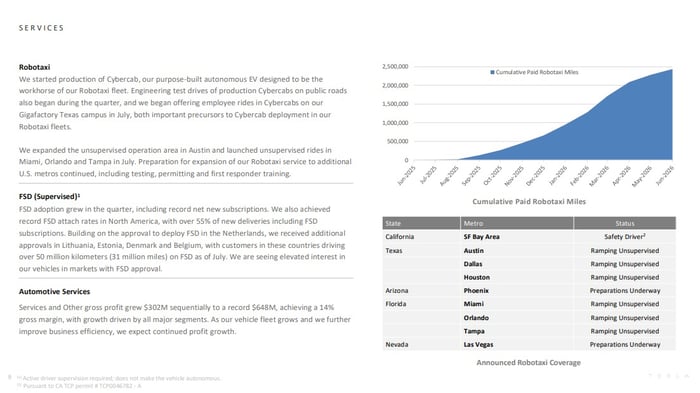Select the Robotaxi section heading

point(34,67)
